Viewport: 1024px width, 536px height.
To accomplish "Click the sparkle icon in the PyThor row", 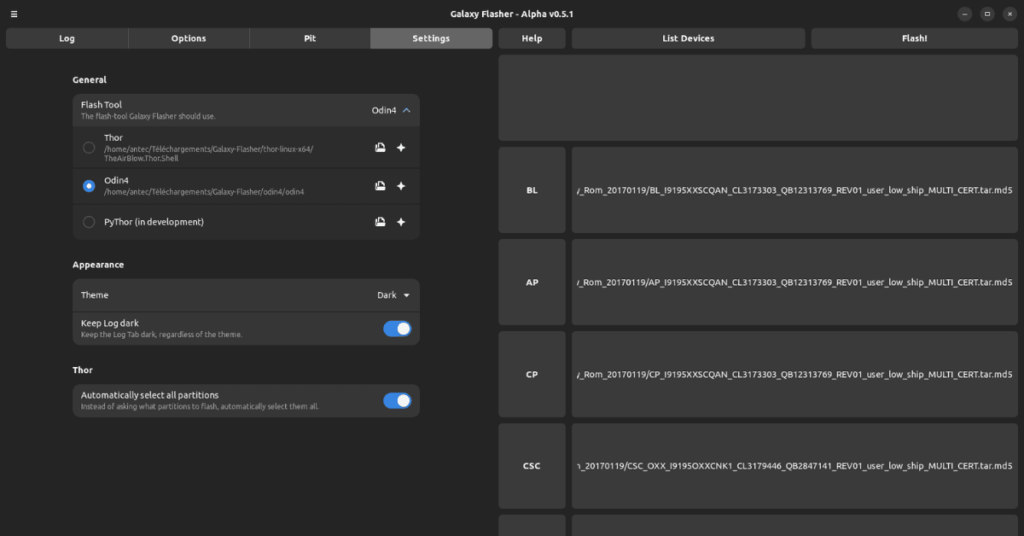I will [x=401, y=222].
